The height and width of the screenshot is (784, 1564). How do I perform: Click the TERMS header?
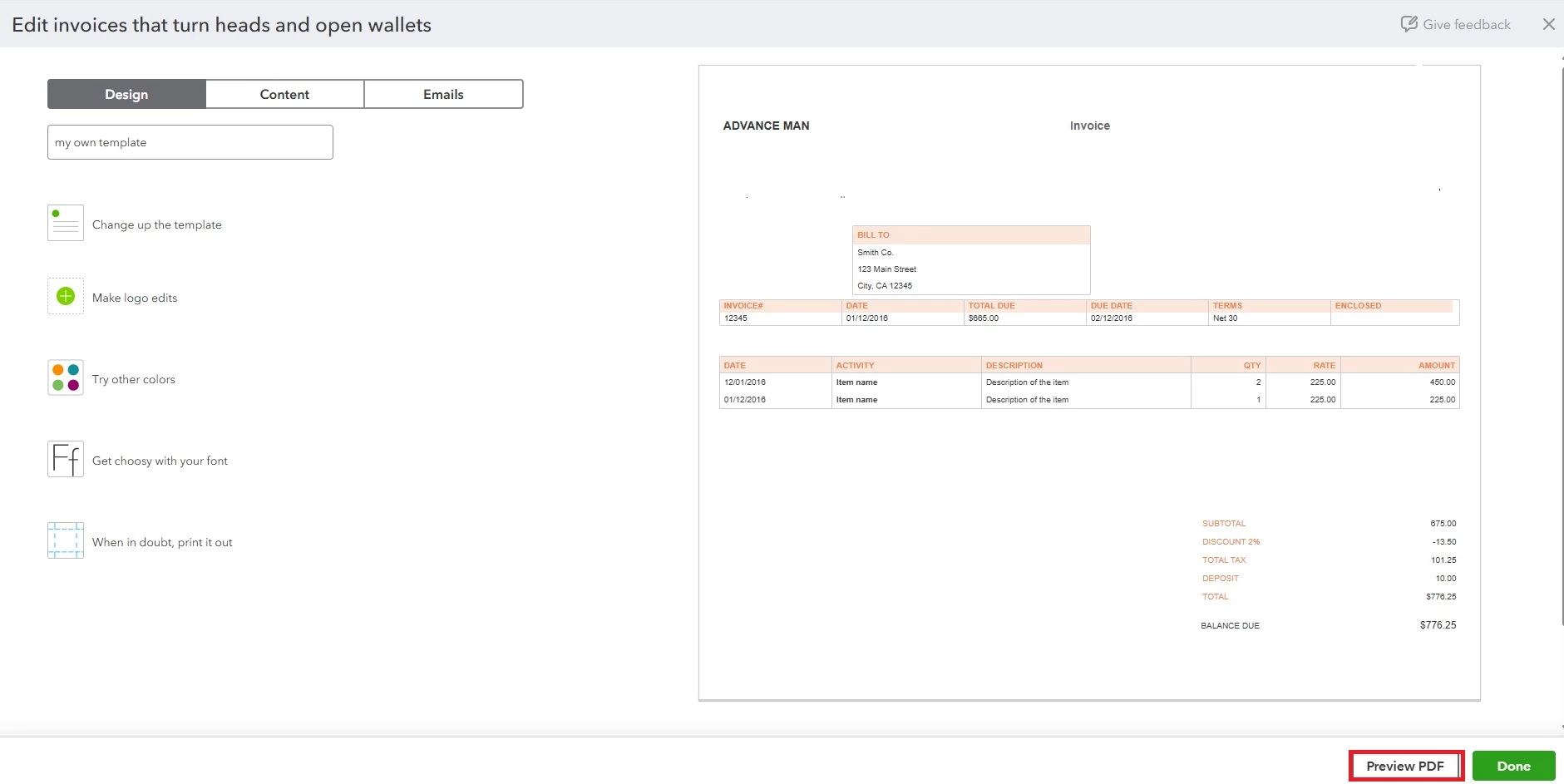(x=1227, y=306)
